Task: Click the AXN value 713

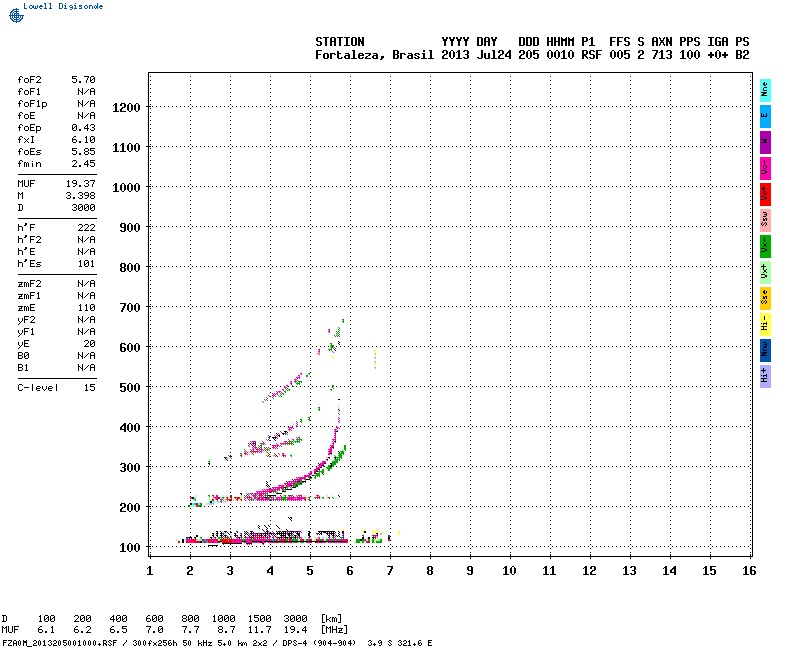Action: point(661,55)
